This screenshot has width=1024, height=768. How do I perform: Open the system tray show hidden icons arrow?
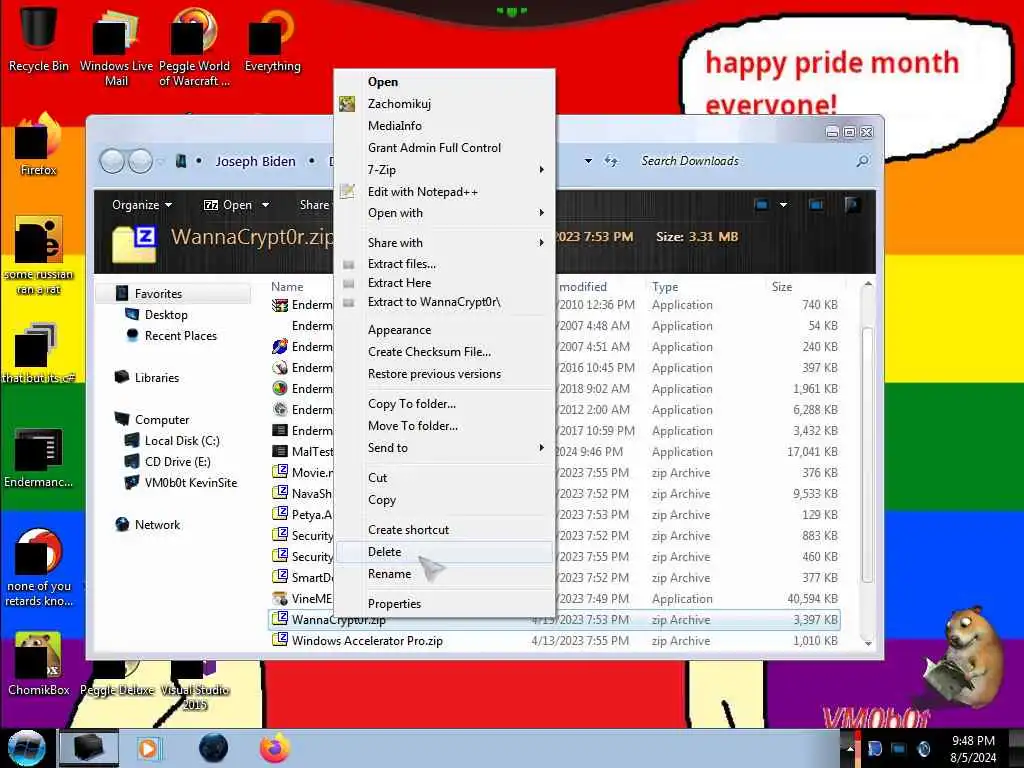point(850,748)
